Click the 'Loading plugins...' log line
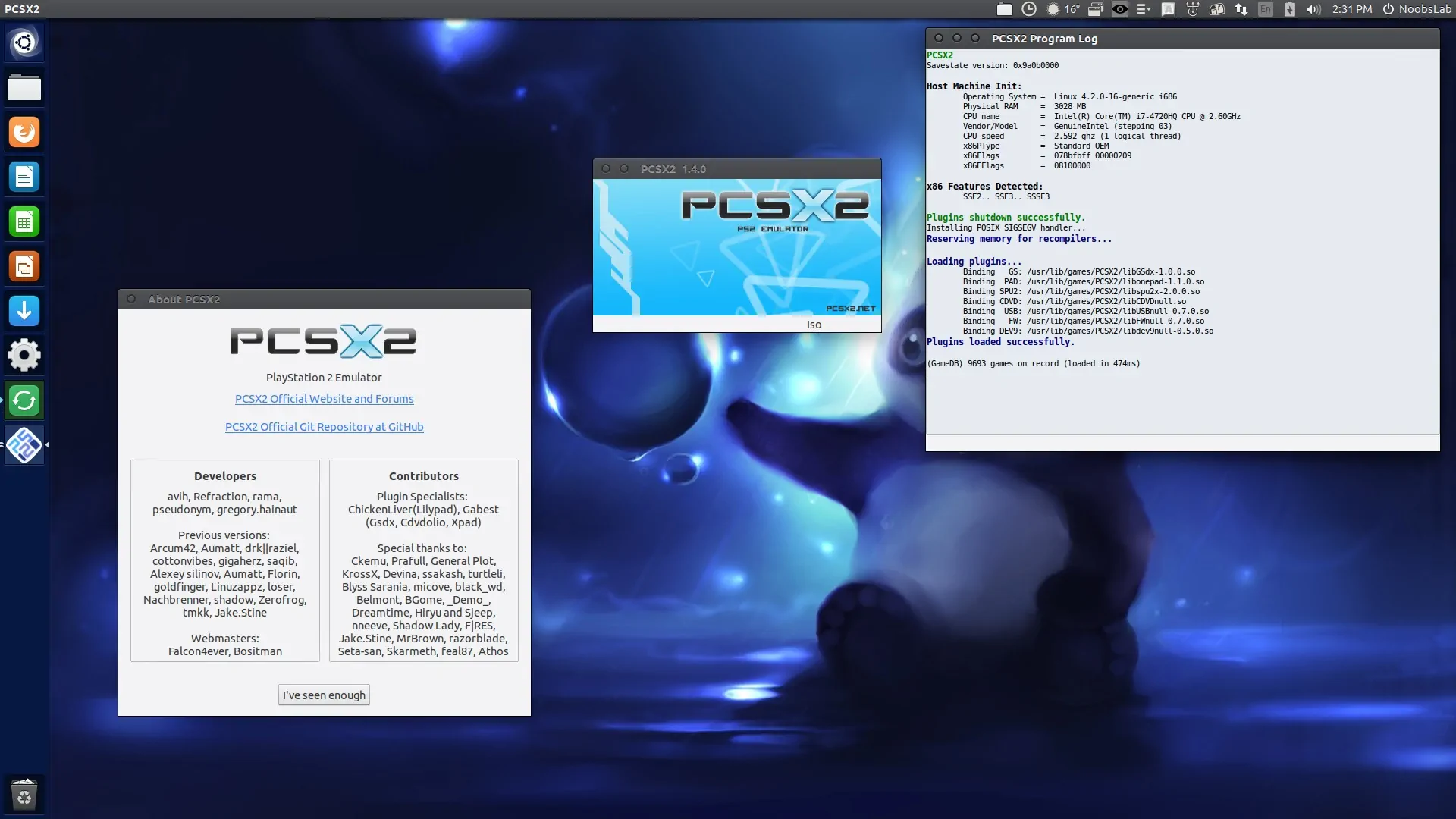The image size is (1456, 819). pos(974,262)
